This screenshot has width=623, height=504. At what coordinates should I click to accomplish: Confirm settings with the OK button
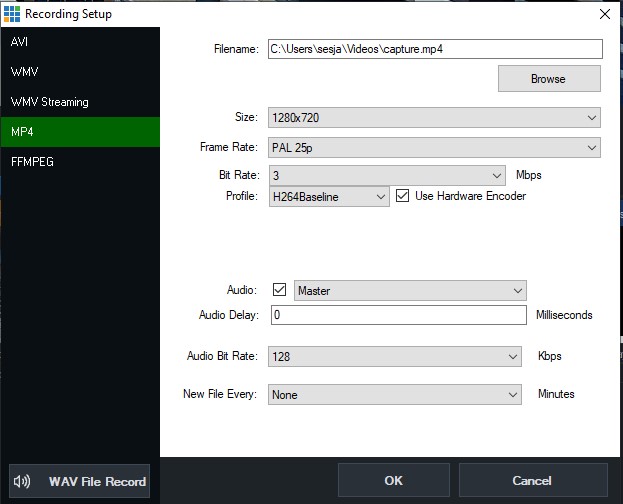[x=394, y=480]
